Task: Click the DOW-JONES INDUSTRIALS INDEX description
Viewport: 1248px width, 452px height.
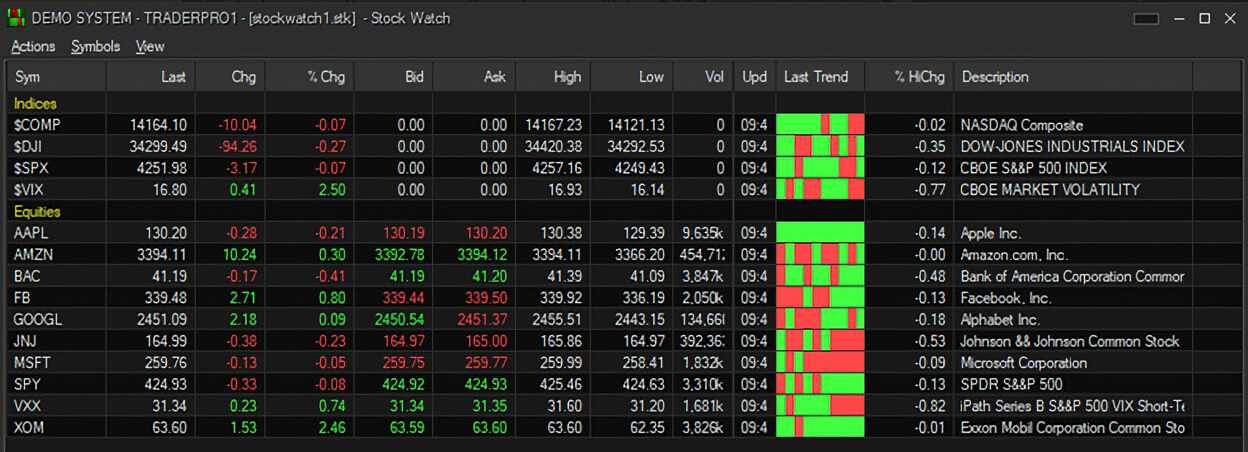Action: tap(1072, 147)
